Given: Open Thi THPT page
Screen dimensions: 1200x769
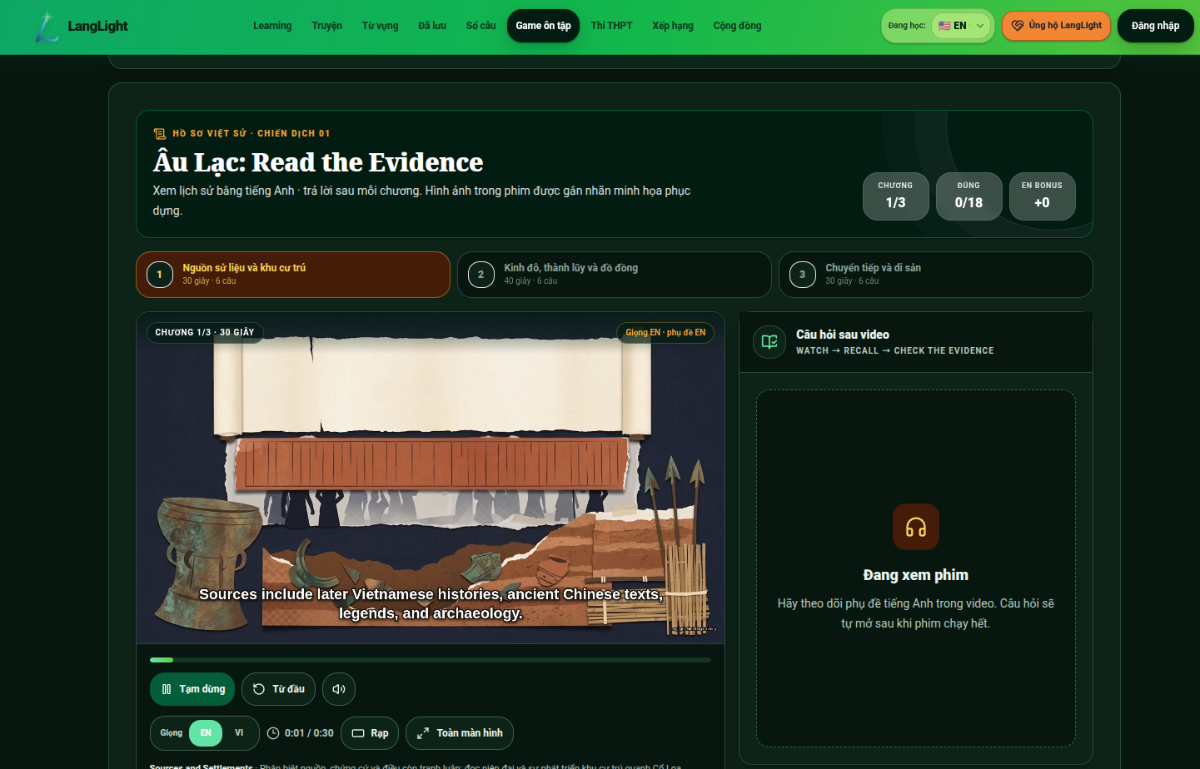Looking at the screenshot, I should 612,26.
